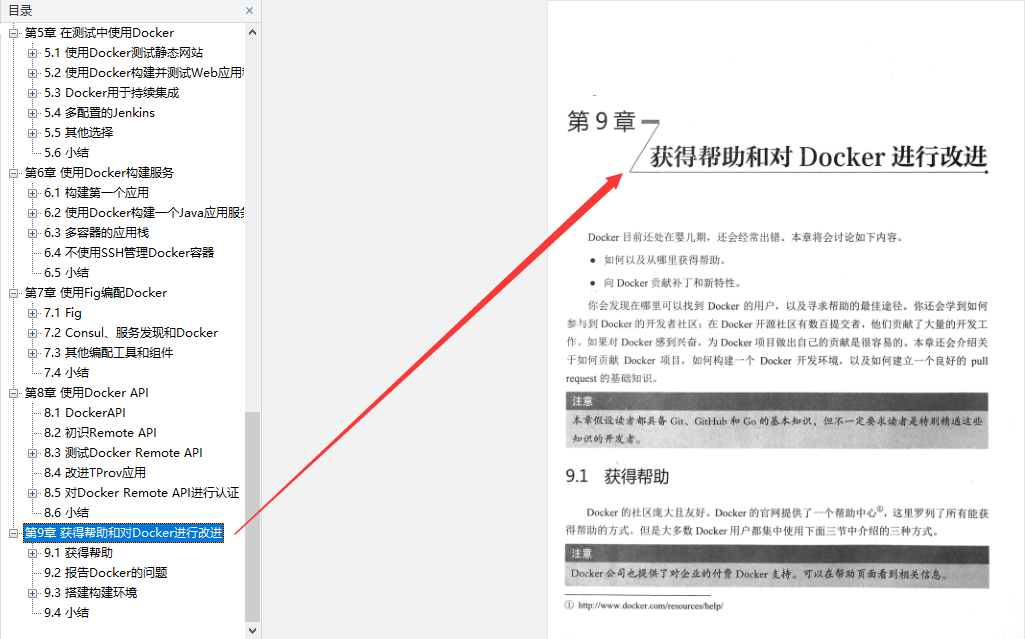Expand the 9.3 搭建构建环境 node
The width and height of the screenshot is (1025, 639).
(x=33, y=593)
